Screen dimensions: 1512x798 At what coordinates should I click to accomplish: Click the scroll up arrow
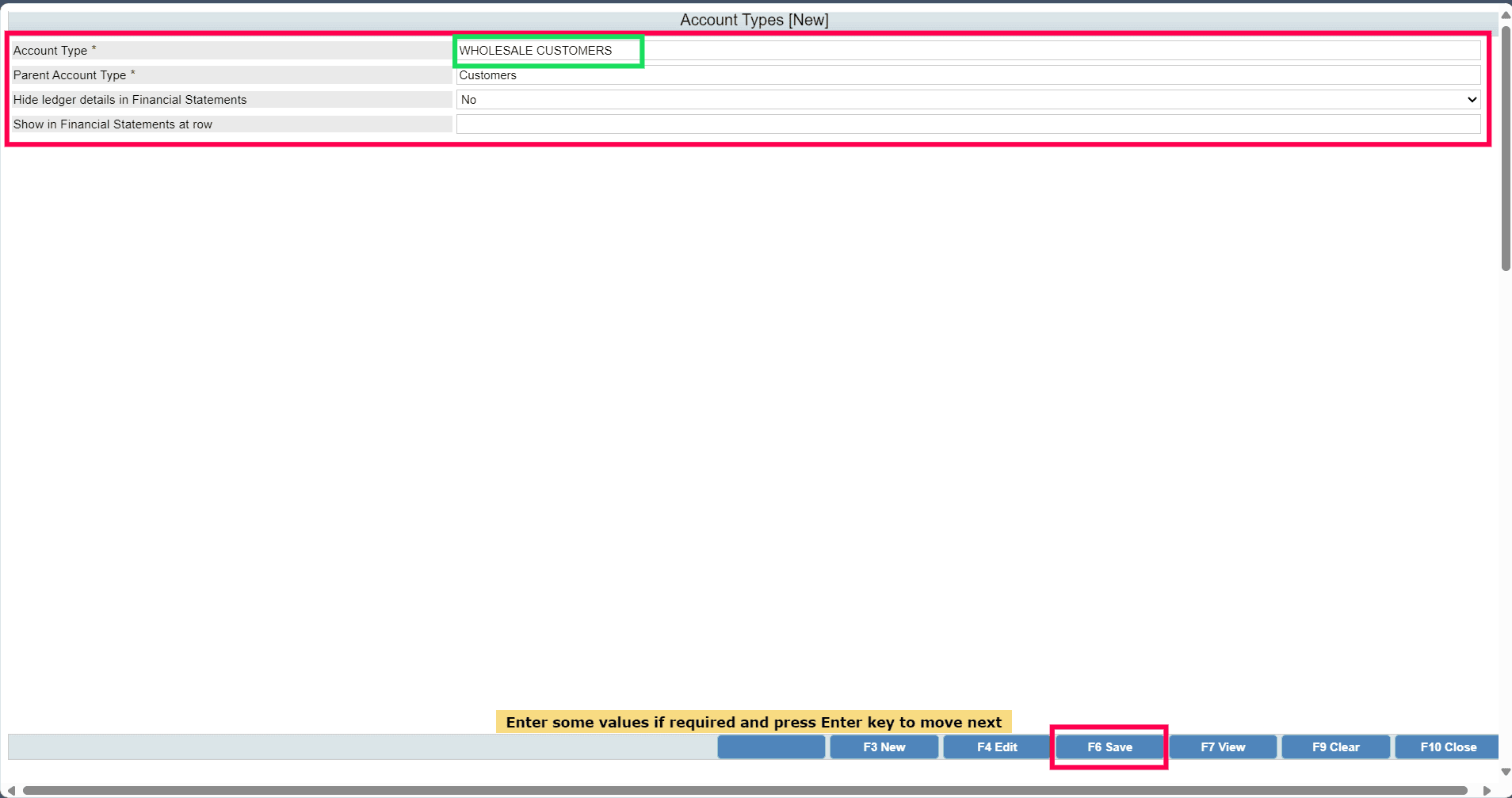click(1506, 15)
